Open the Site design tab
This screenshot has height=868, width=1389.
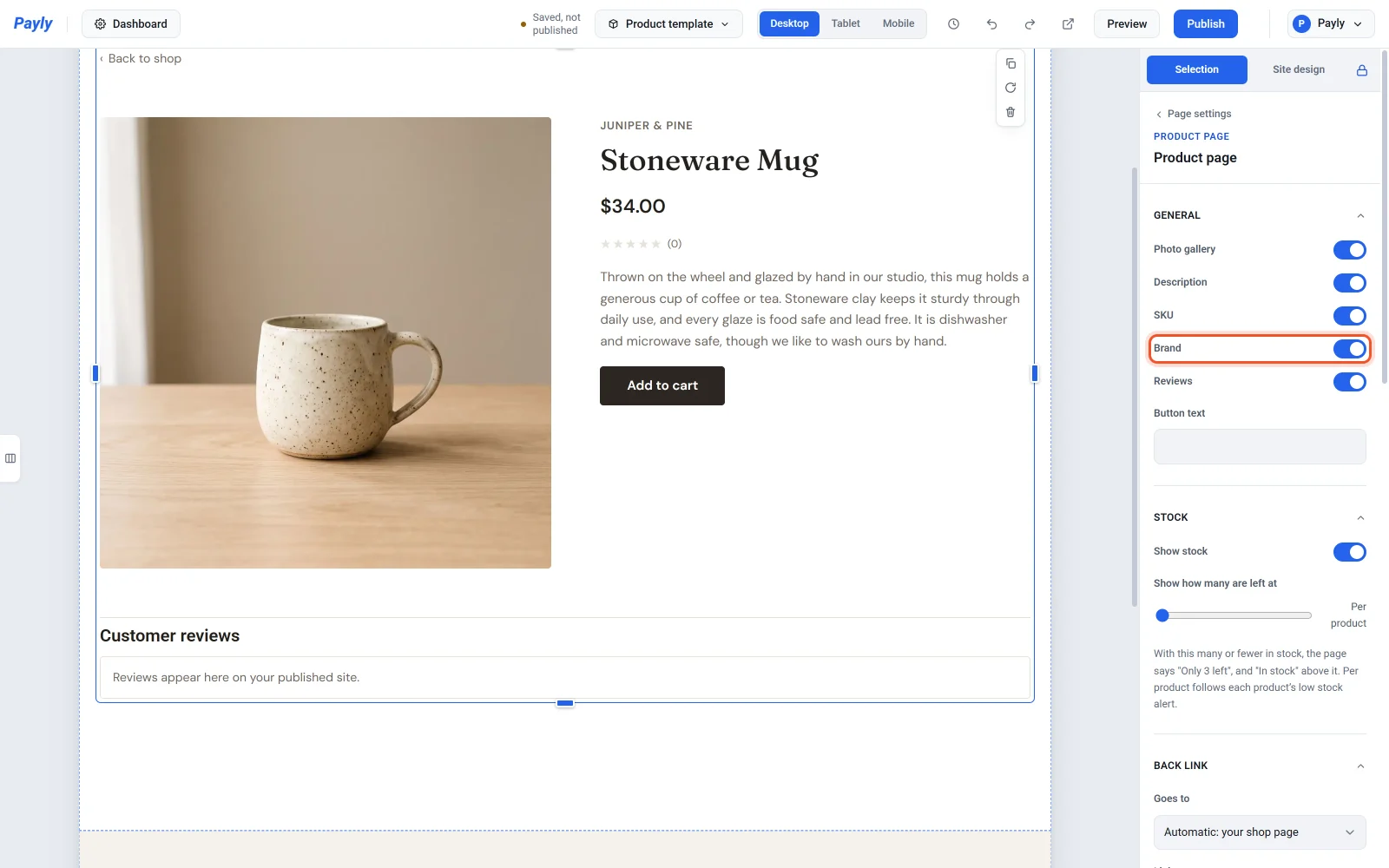pos(1299,70)
